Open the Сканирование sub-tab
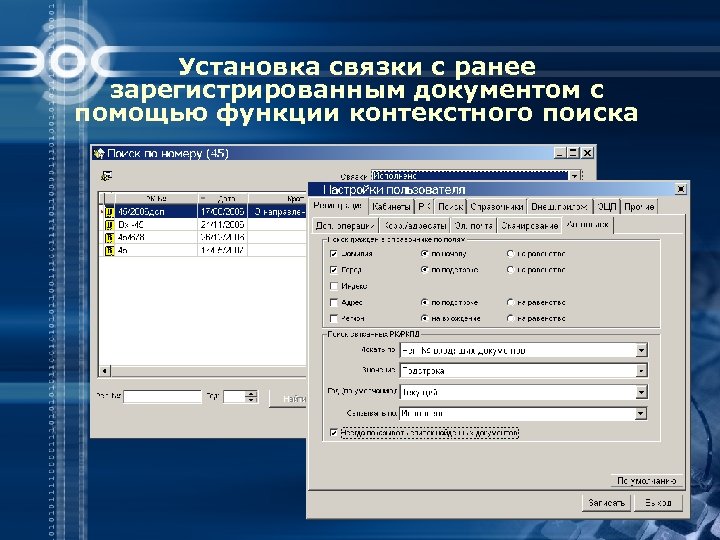This screenshot has width=720, height=540. pyautogui.click(x=529, y=226)
